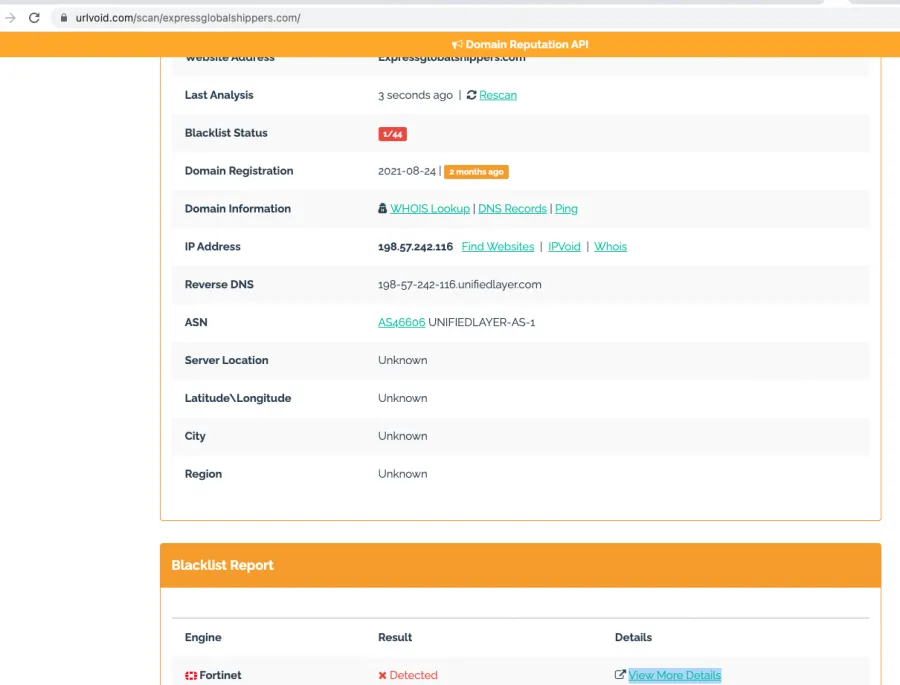The width and height of the screenshot is (900, 685).
Task: Click the WHOIS Lookup lock icon
Action: 382,208
